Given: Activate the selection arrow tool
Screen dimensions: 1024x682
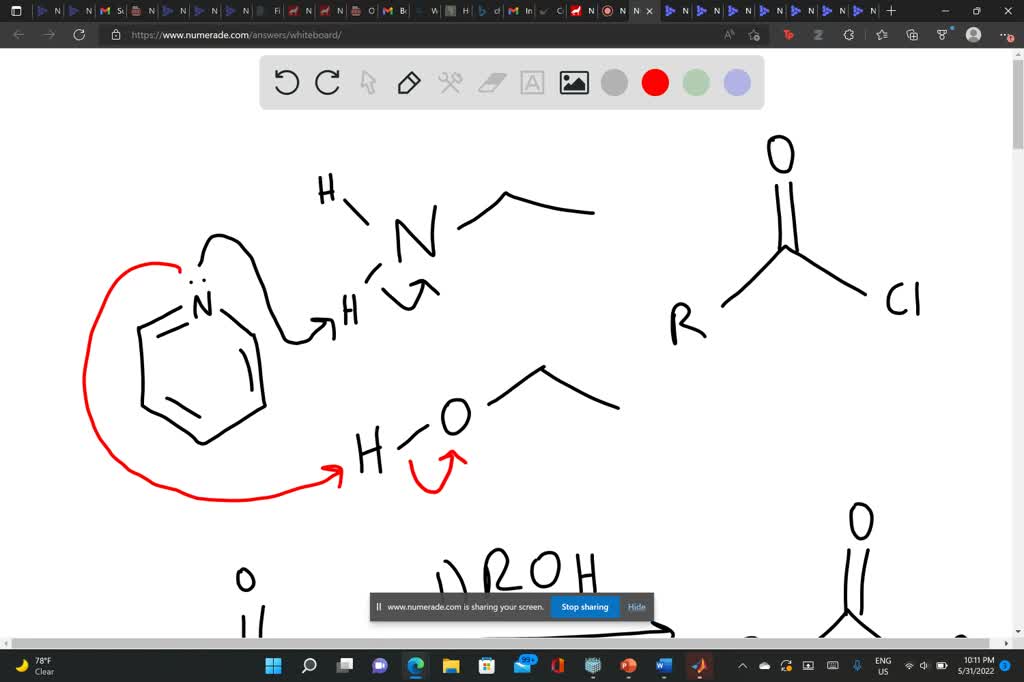Looking at the screenshot, I should tap(369, 83).
